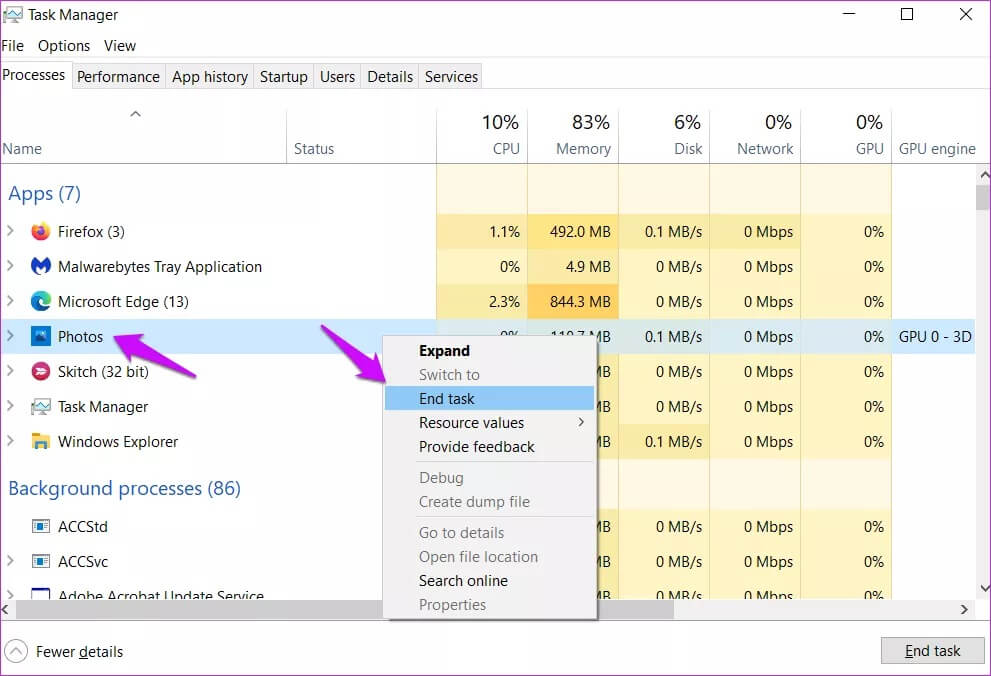The height and width of the screenshot is (676, 991).
Task: Click the Task Manager row icon
Action: tap(40, 406)
